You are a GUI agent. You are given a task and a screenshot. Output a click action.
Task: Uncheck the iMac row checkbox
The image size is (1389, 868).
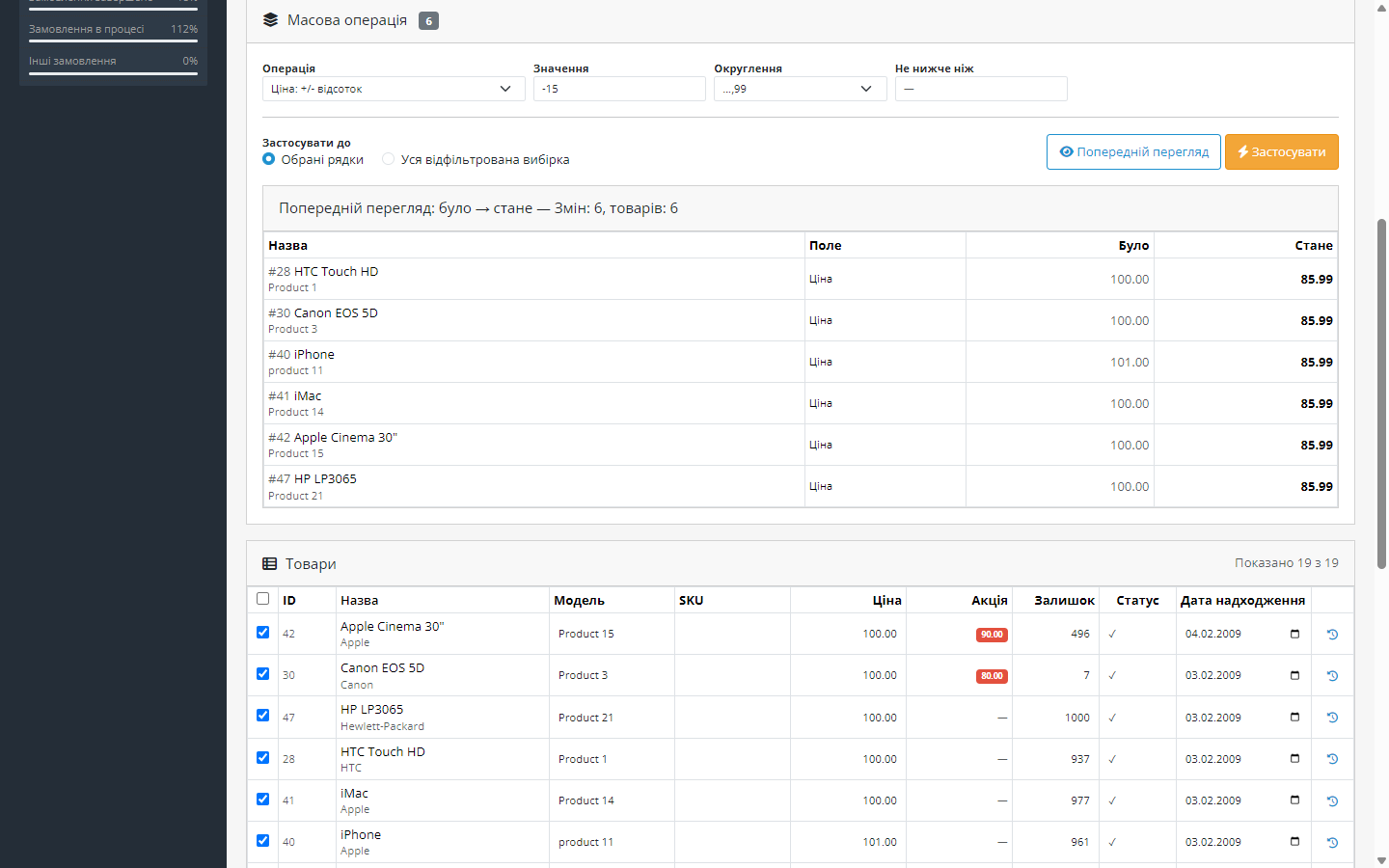pyautogui.click(x=262, y=800)
